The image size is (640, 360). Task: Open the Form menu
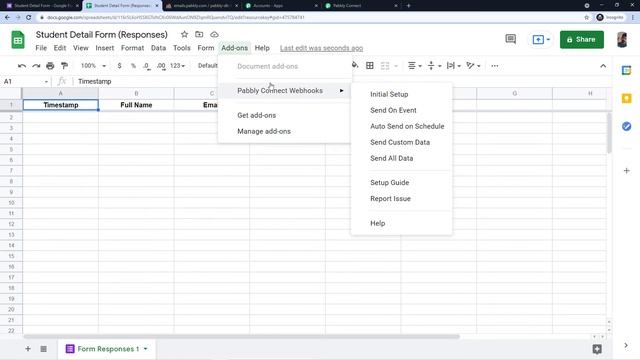tap(206, 48)
